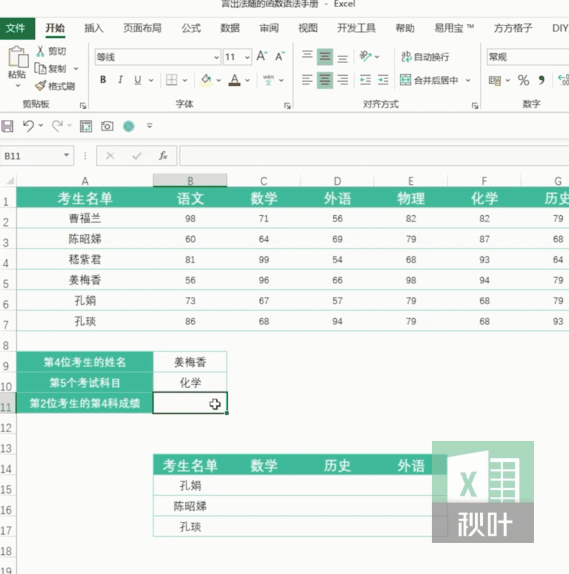Open the fill color dropdown arrow

pyautogui.click(x=219, y=80)
